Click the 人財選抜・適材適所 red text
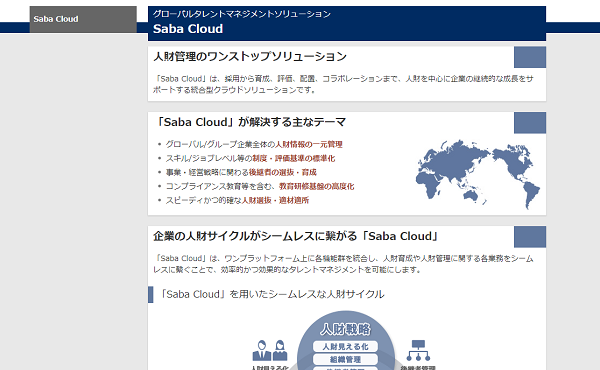Image resolution: width=600 pixels, height=370 pixels. click(275, 200)
